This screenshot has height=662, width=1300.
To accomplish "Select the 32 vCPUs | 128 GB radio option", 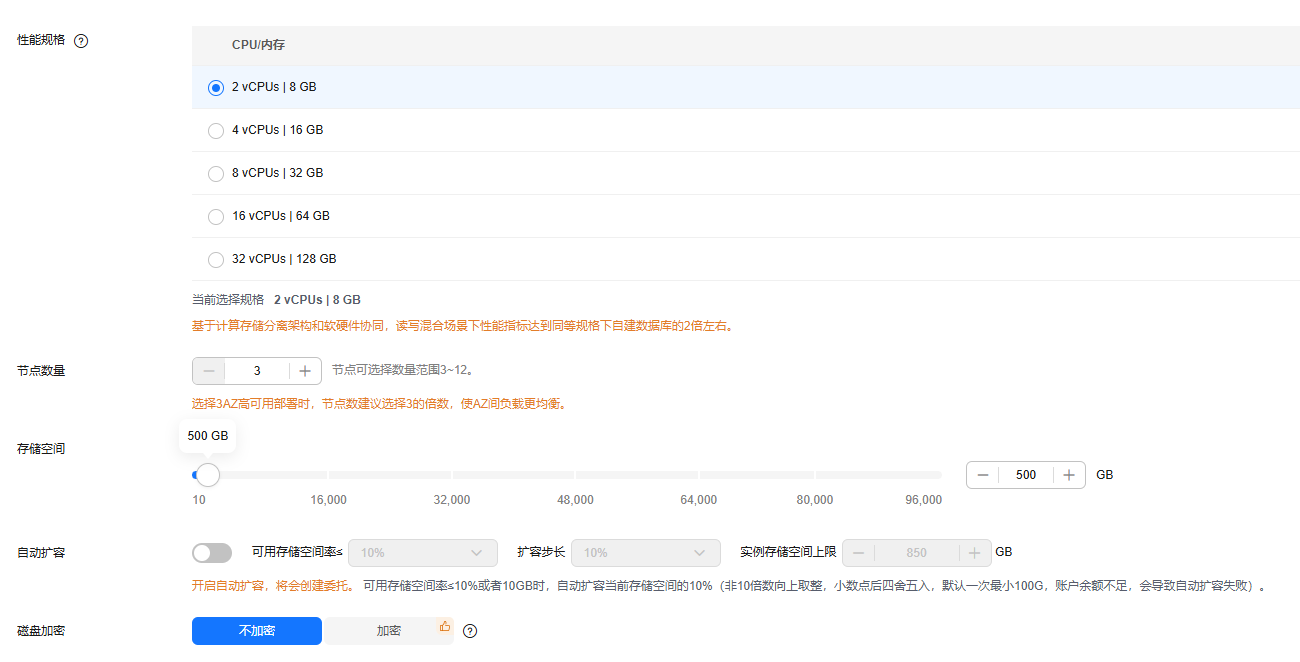I will point(216,260).
